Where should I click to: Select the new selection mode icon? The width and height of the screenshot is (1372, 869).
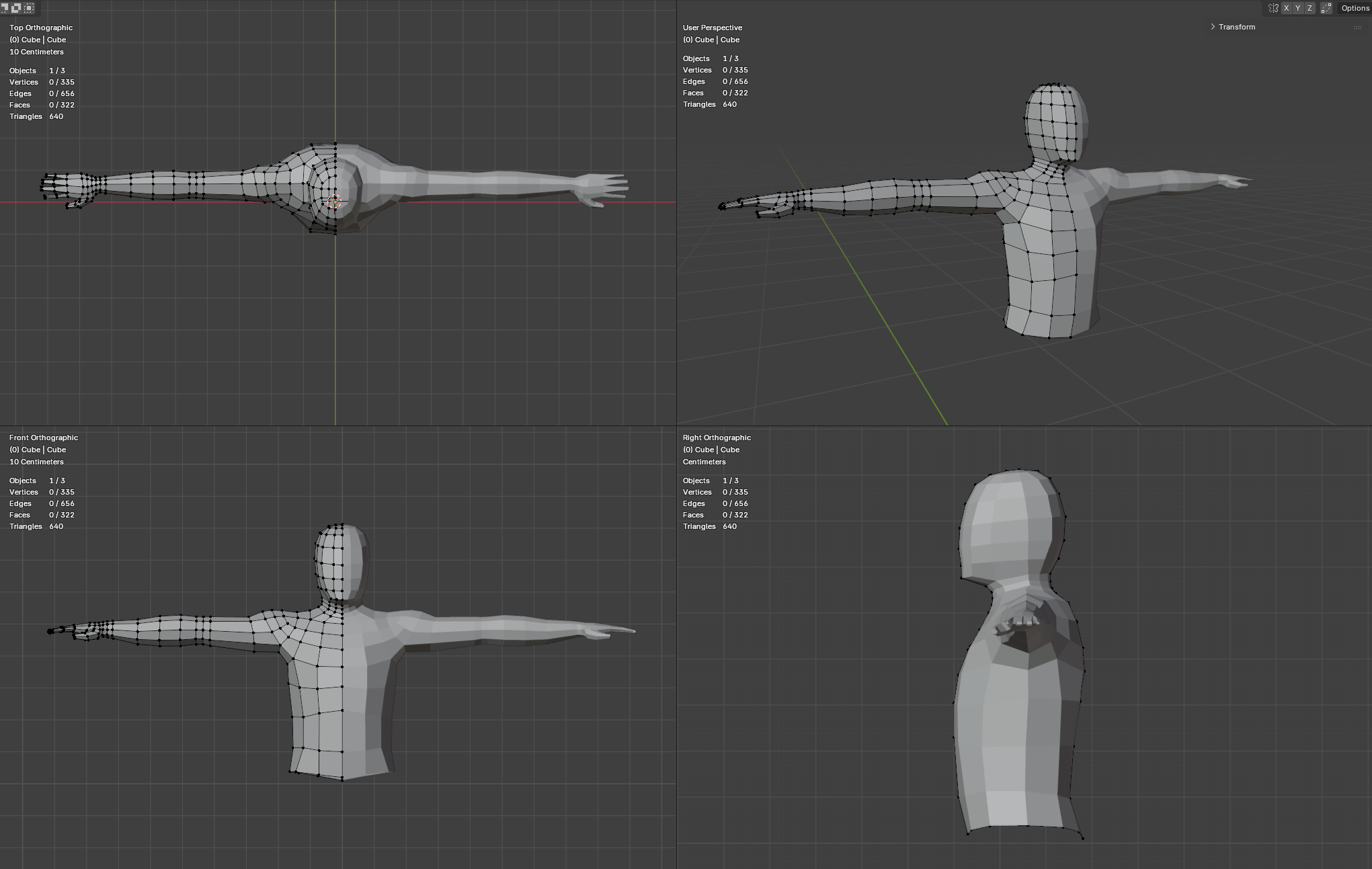pos(4,8)
